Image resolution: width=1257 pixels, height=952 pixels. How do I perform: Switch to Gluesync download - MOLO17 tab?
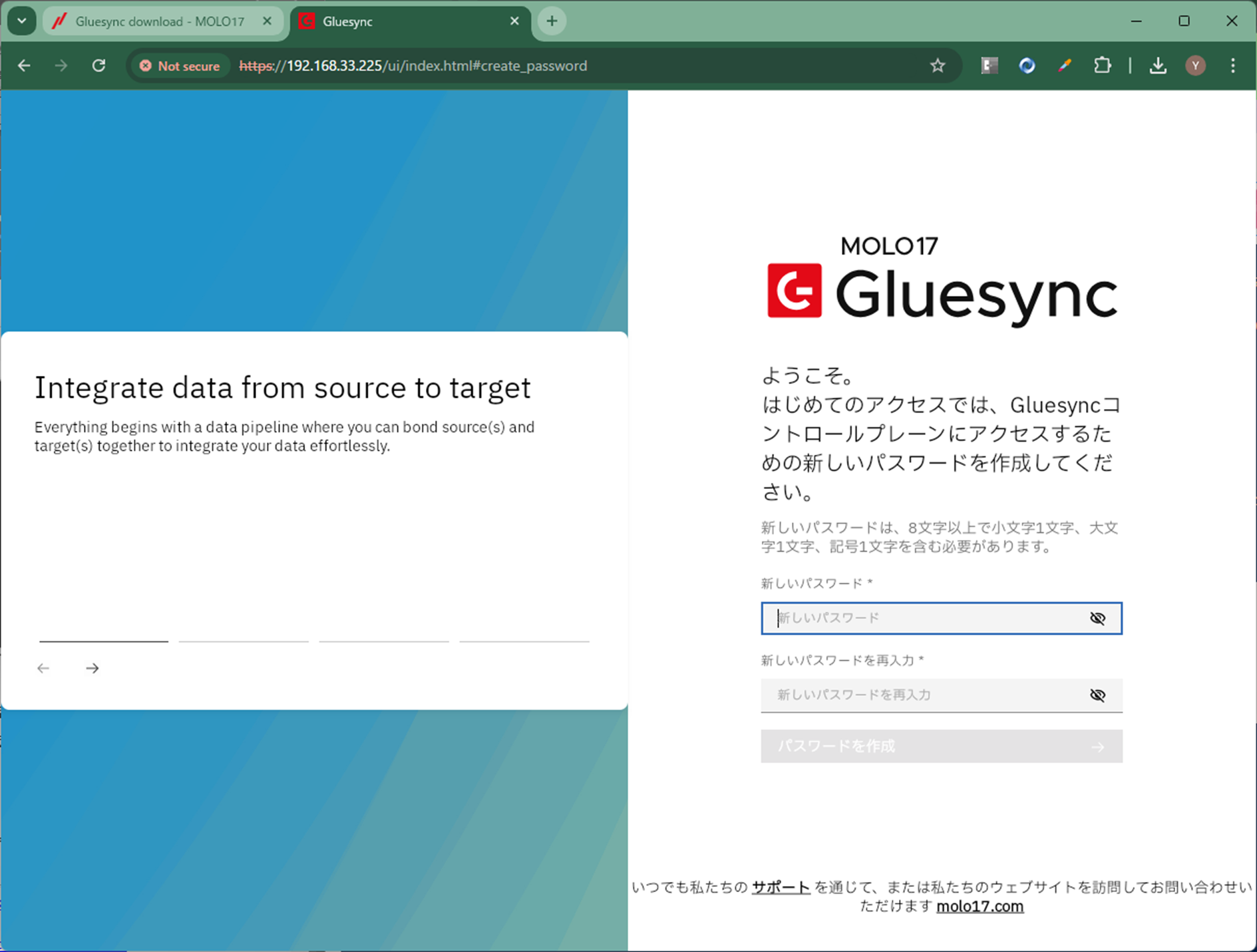click(160, 21)
